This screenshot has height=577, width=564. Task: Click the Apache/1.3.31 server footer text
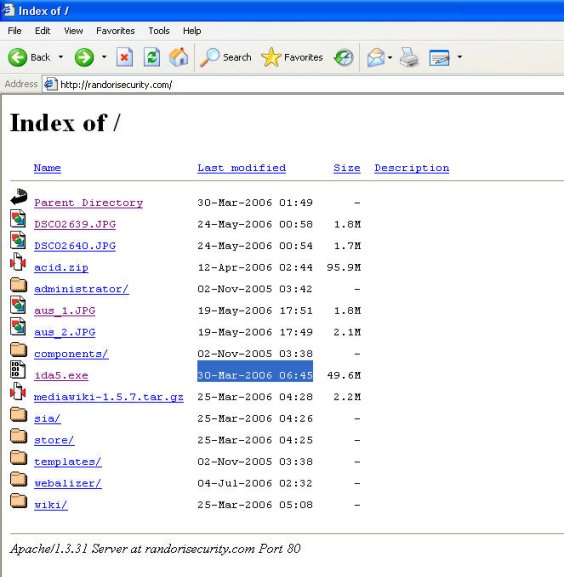coord(155,549)
